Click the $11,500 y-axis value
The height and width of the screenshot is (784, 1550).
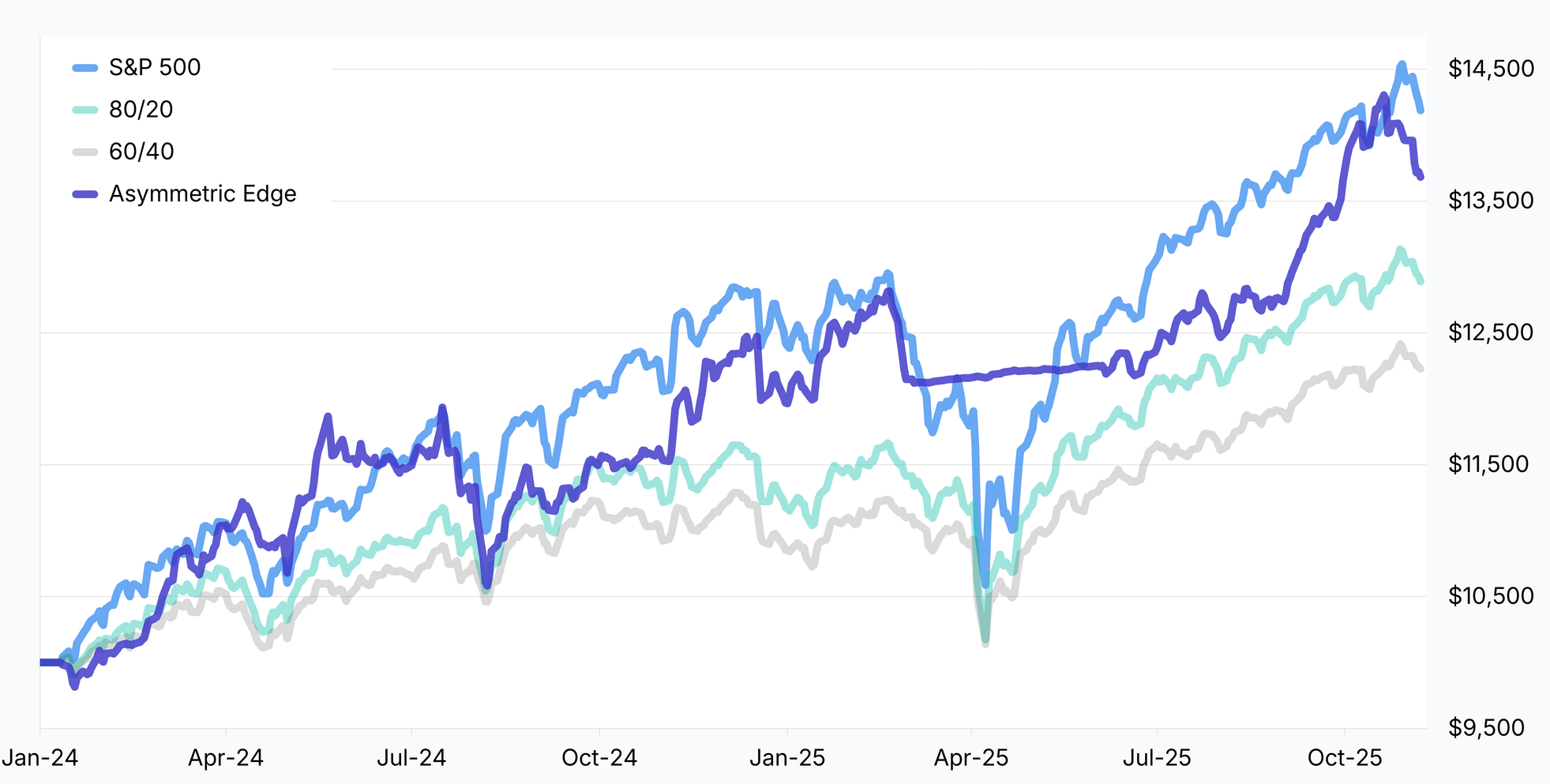[1488, 464]
